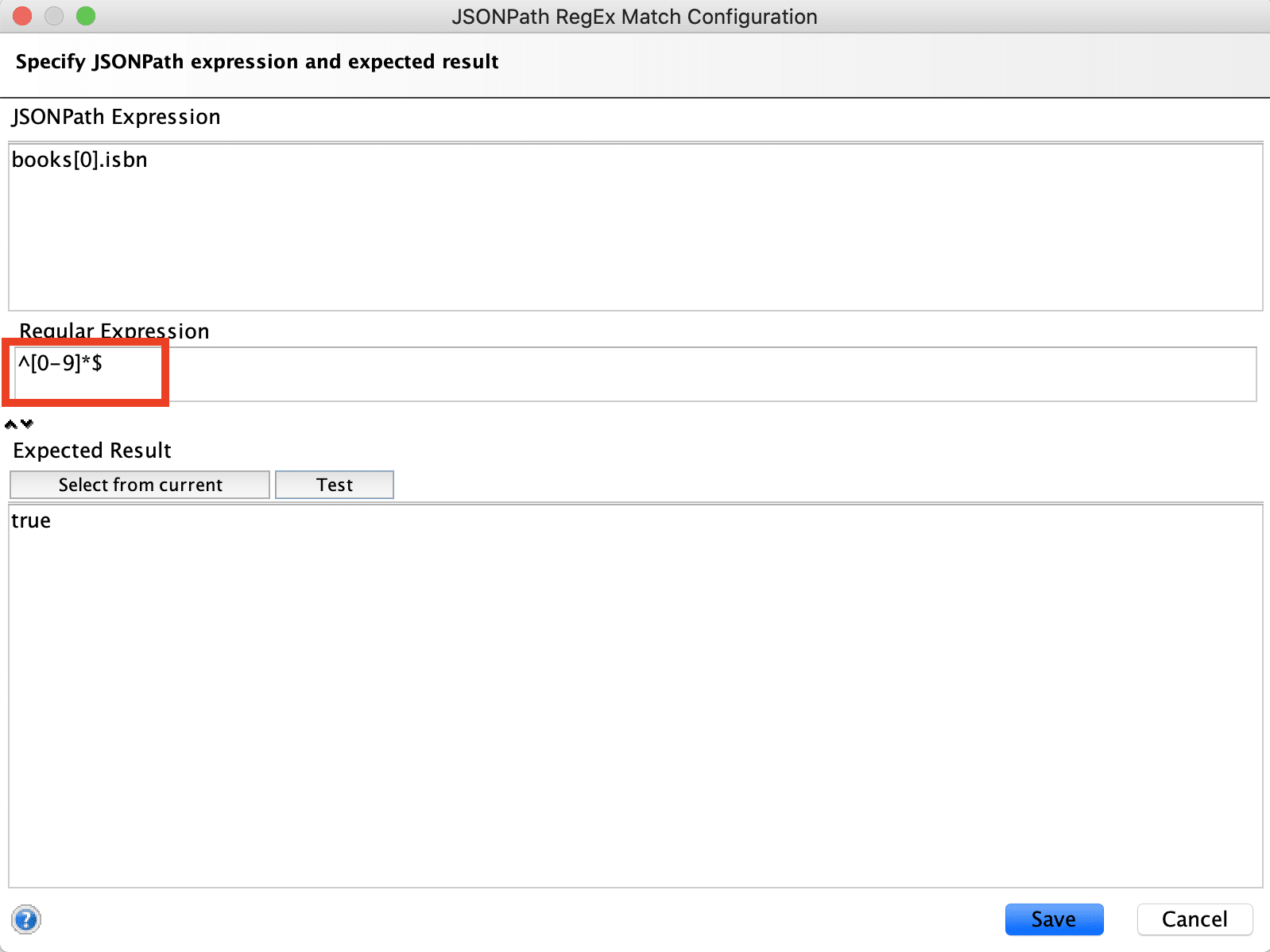Screen dimensions: 1270x952
Task: Click the gray minimize window button
Action: point(54,16)
